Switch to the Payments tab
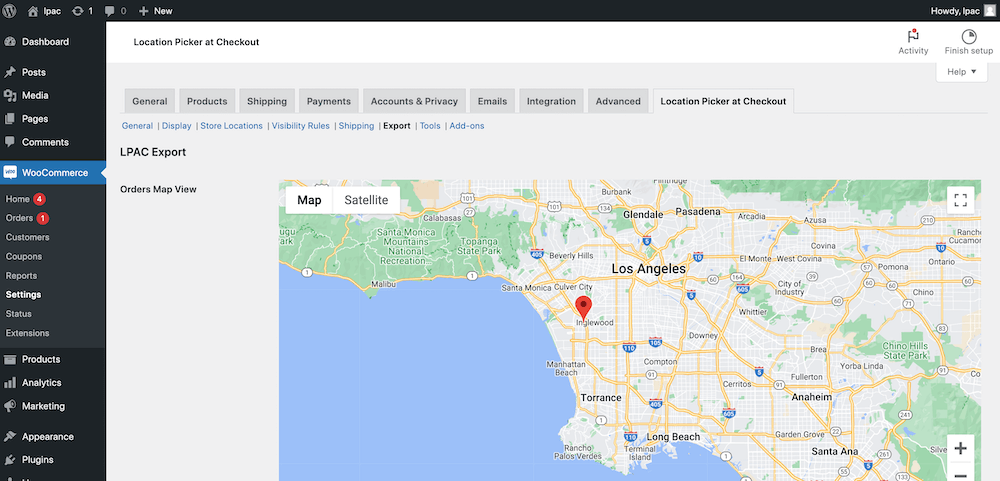The height and width of the screenshot is (481, 1000). tap(329, 101)
